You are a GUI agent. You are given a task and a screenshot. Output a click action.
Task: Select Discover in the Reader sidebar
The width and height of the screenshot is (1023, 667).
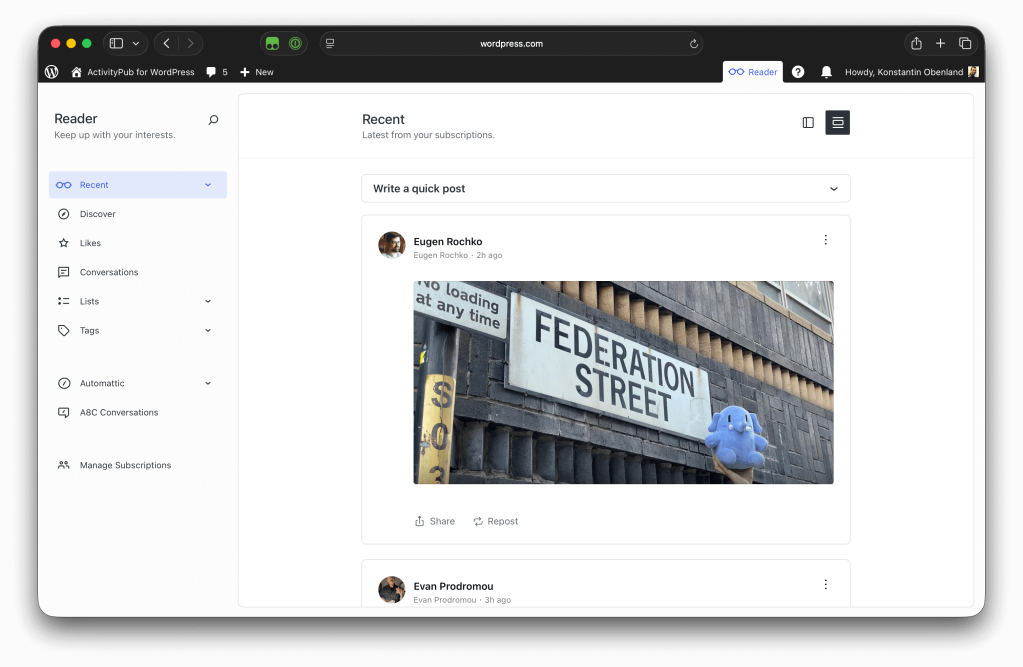98,214
